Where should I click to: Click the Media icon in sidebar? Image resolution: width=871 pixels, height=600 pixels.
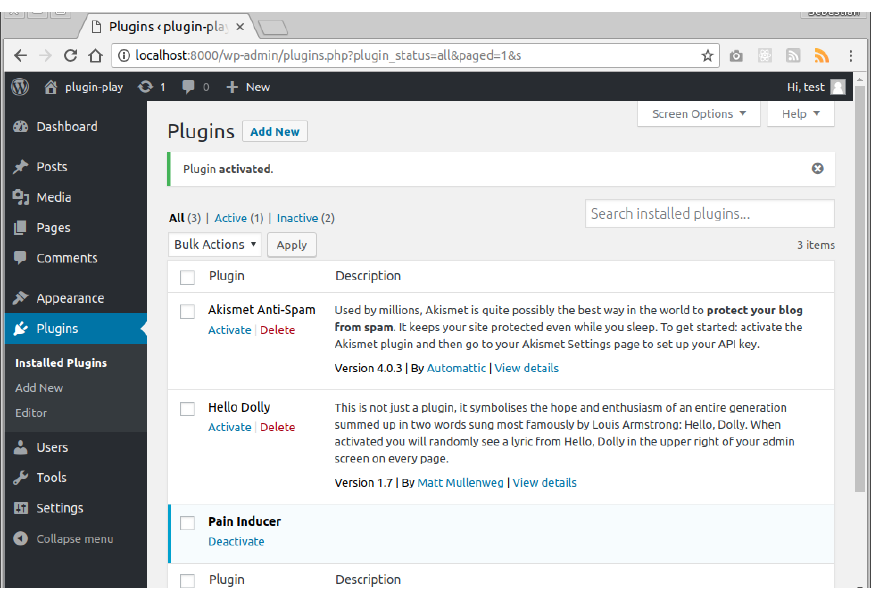point(21,197)
